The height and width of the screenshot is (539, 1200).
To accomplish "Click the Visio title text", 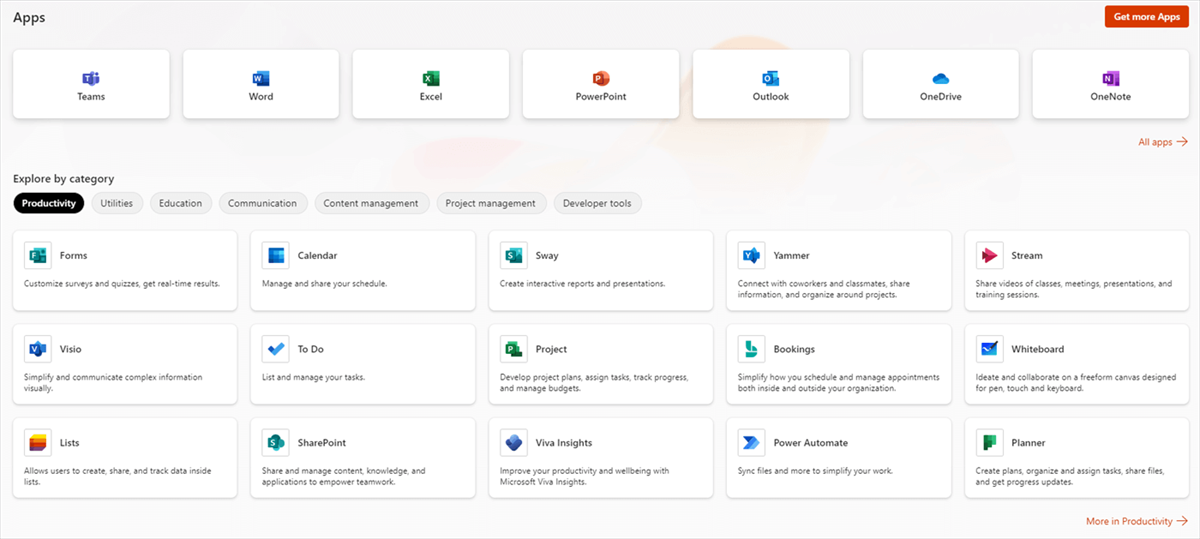I will tap(71, 349).
